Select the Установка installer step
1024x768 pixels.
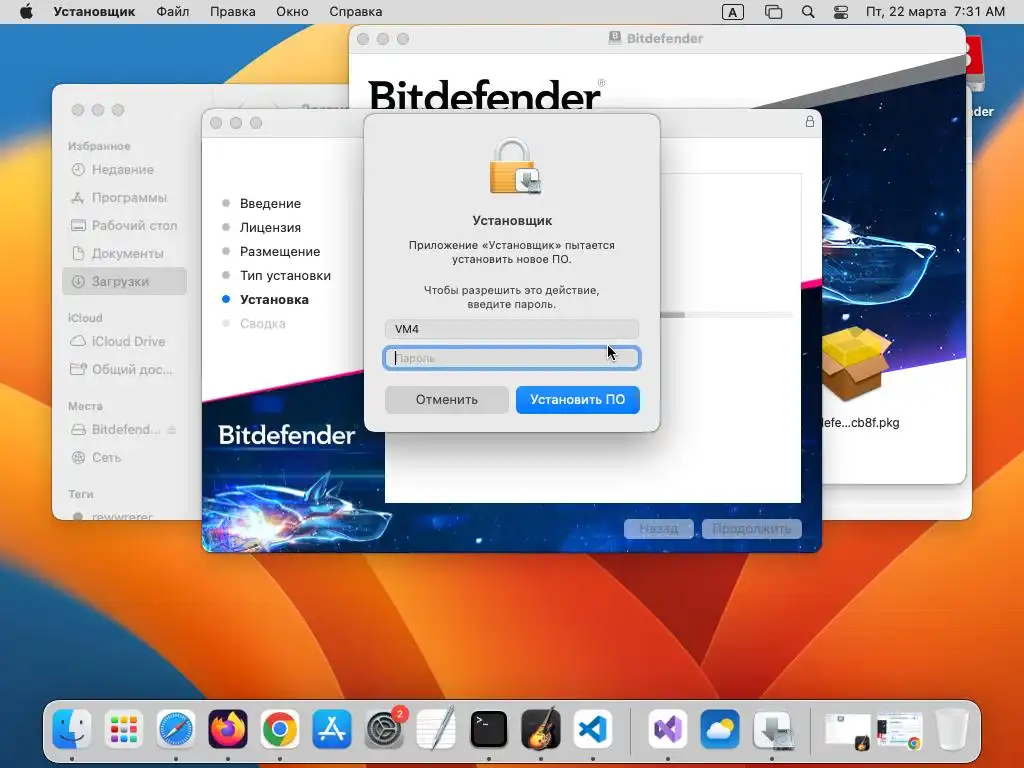(274, 299)
